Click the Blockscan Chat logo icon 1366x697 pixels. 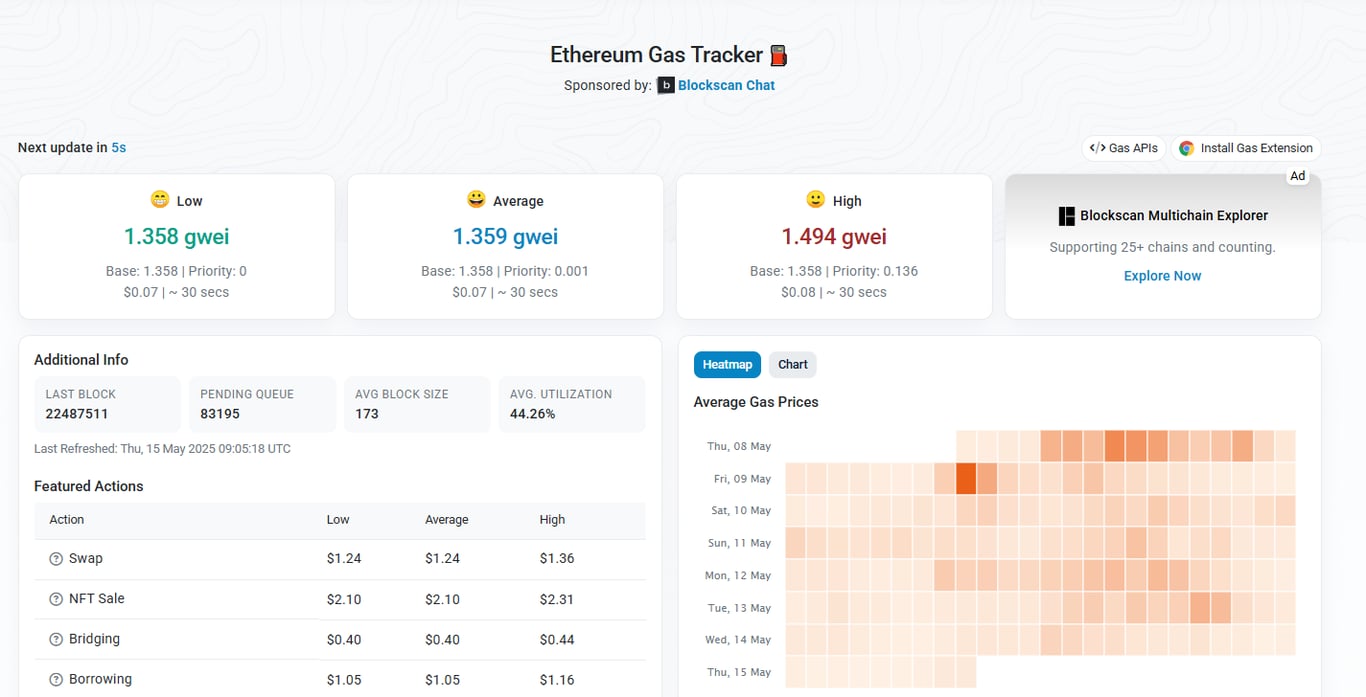(666, 85)
